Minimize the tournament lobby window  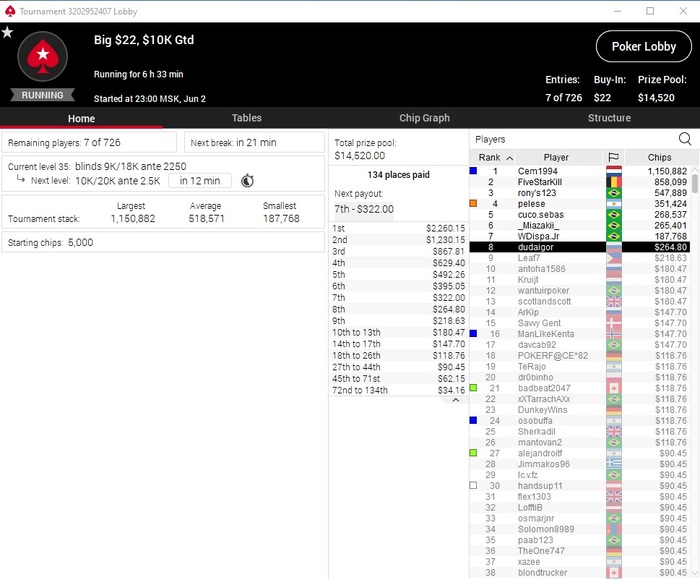coord(617,11)
